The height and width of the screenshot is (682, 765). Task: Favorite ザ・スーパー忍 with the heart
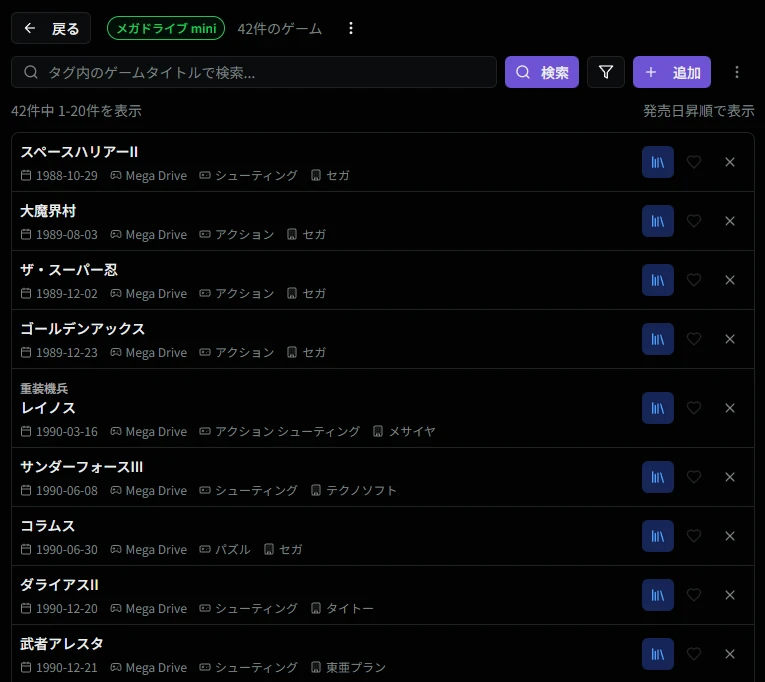pos(694,280)
